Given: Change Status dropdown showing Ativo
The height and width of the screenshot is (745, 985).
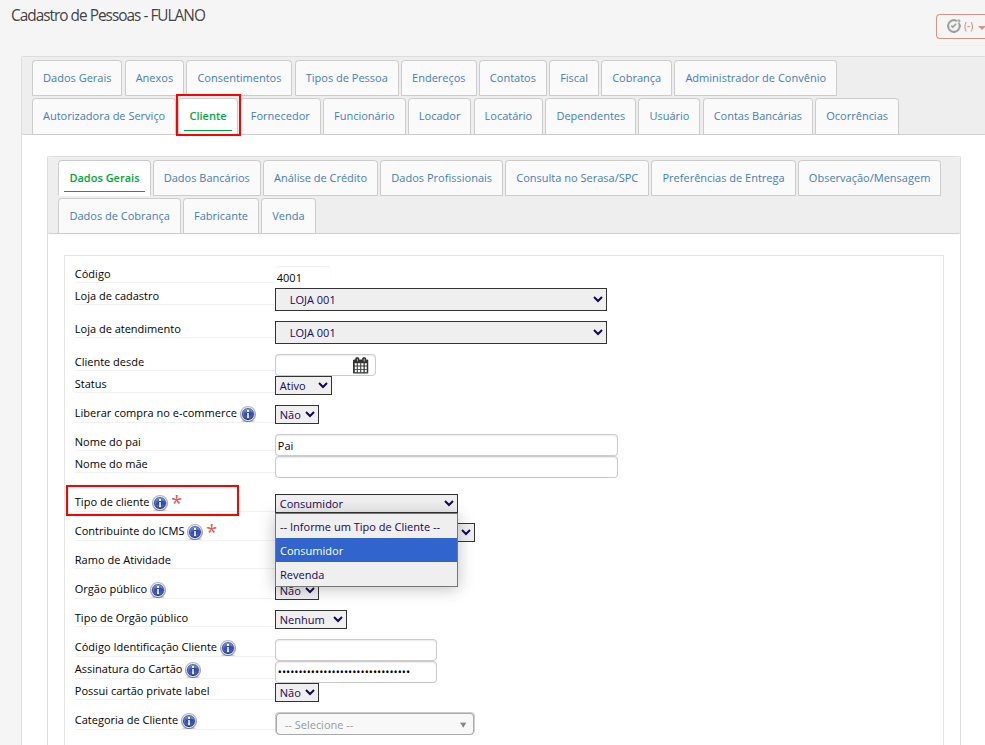Looking at the screenshot, I should tap(303, 386).
